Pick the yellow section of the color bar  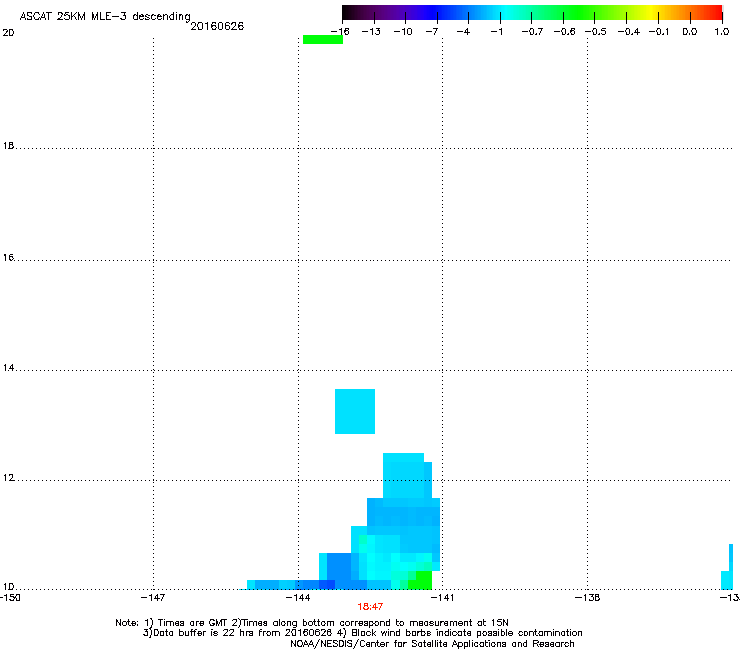pos(653,13)
